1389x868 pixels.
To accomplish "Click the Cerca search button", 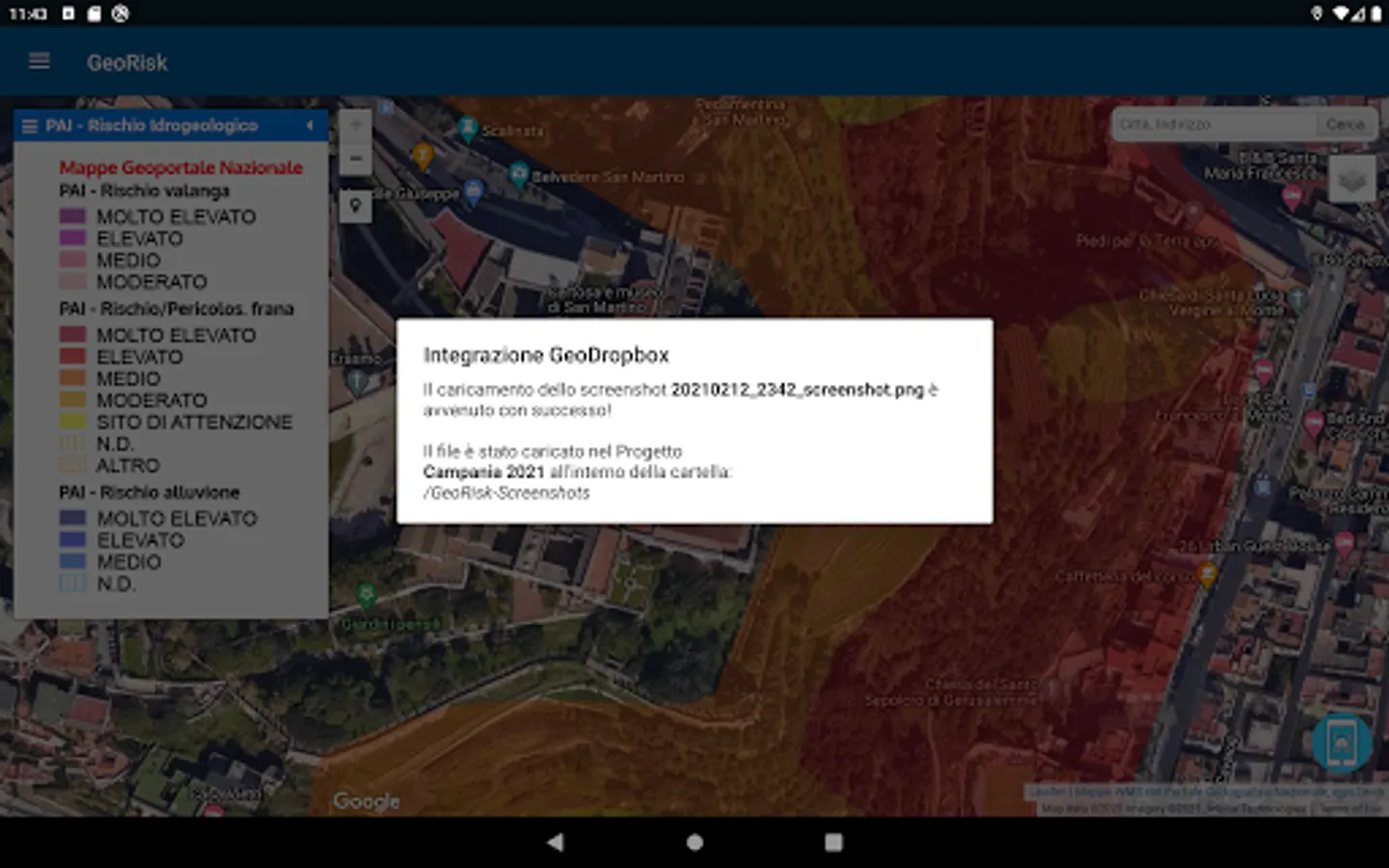I will point(1345,124).
